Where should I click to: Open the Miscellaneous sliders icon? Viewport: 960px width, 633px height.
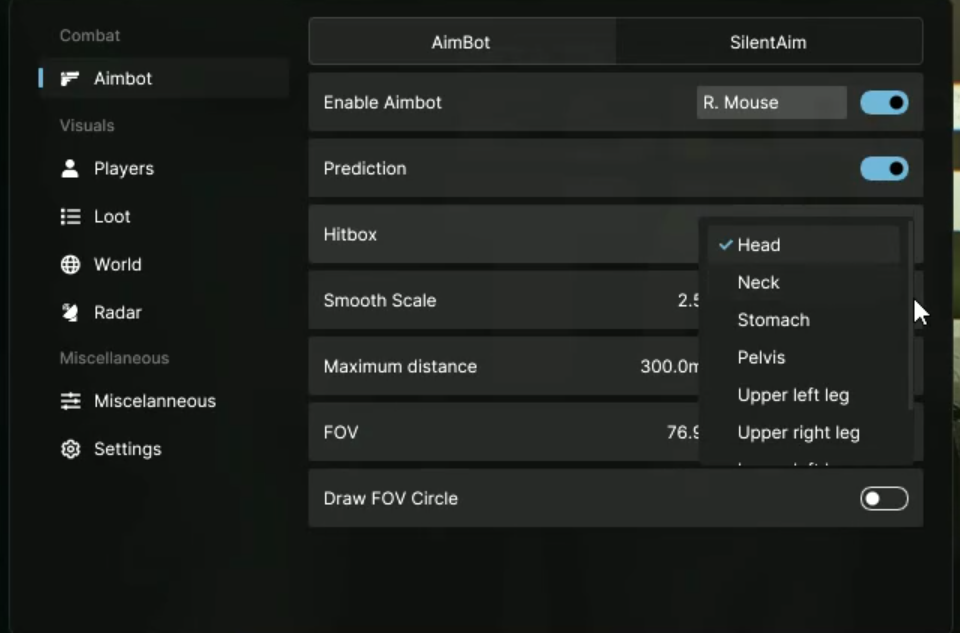pyautogui.click(x=70, y=401)
